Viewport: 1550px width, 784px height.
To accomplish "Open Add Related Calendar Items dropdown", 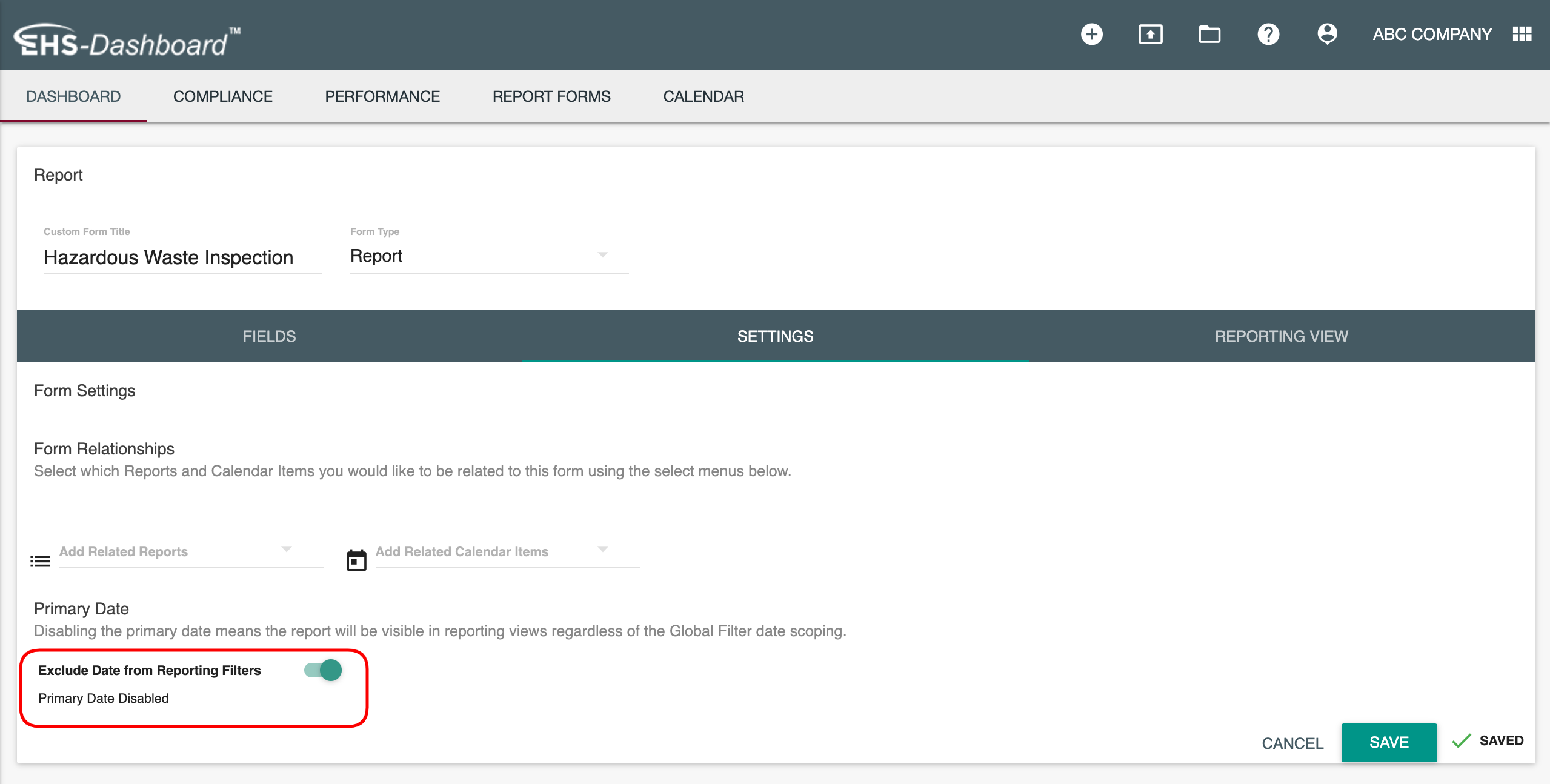I will point(507,551).
